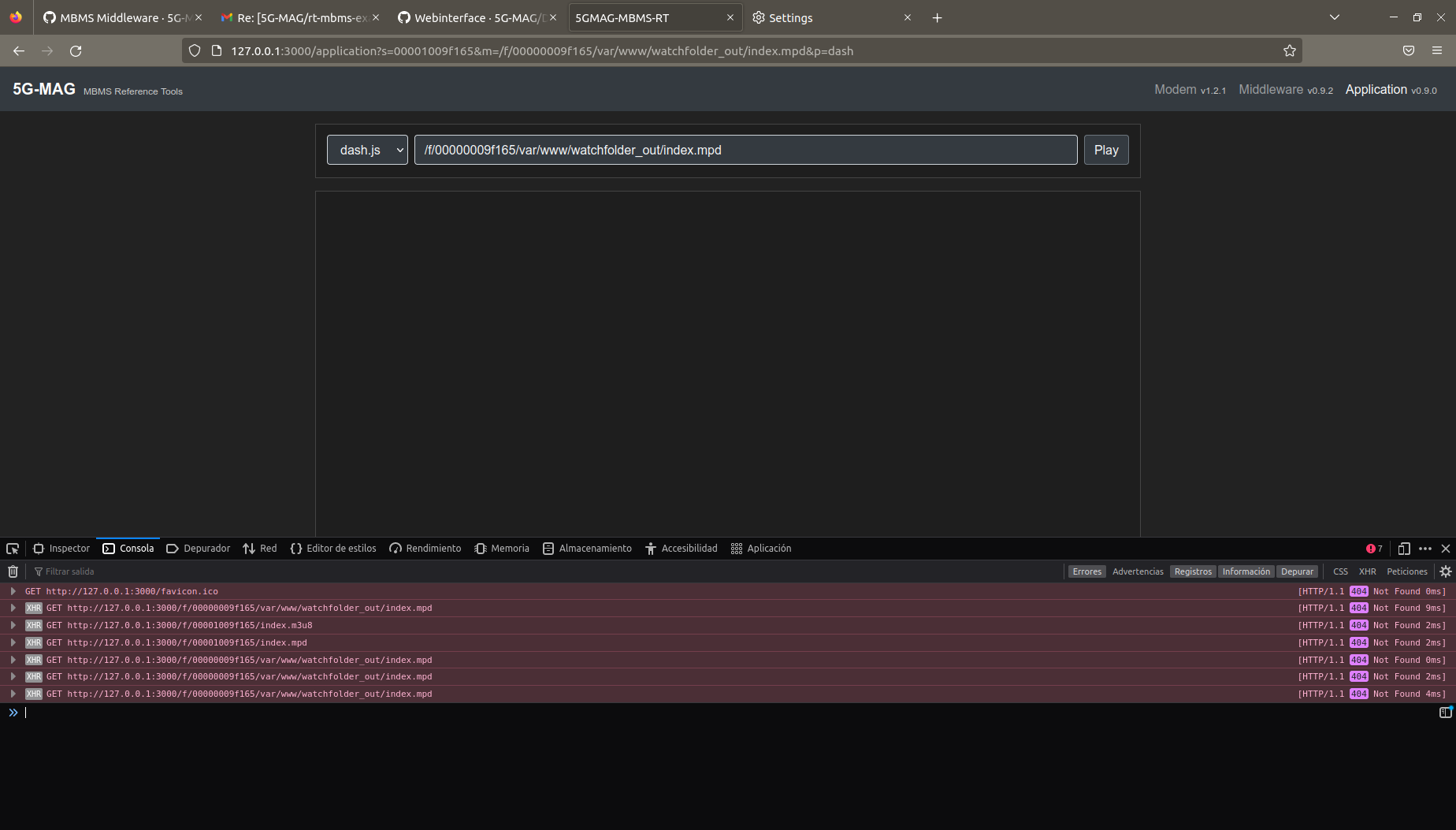This screenshot has width=1456, height=830.
Task: Enable the Advertencias filter
Action: pyautogui.click(x=1138, y=571)
